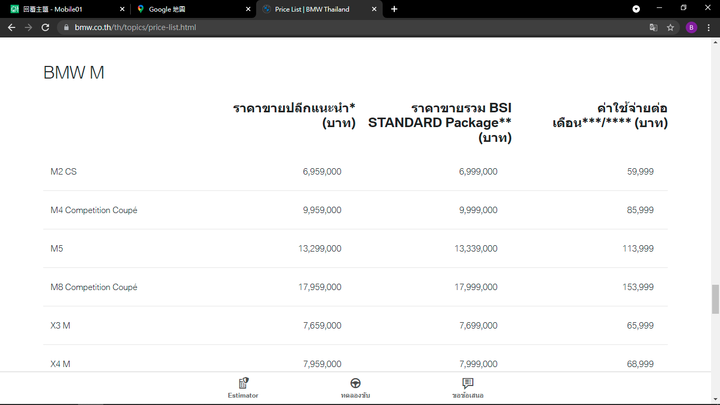Screen dimensions: 720x405
Task: Click the M5 price 13,299,000
Action: pos(320,248)
